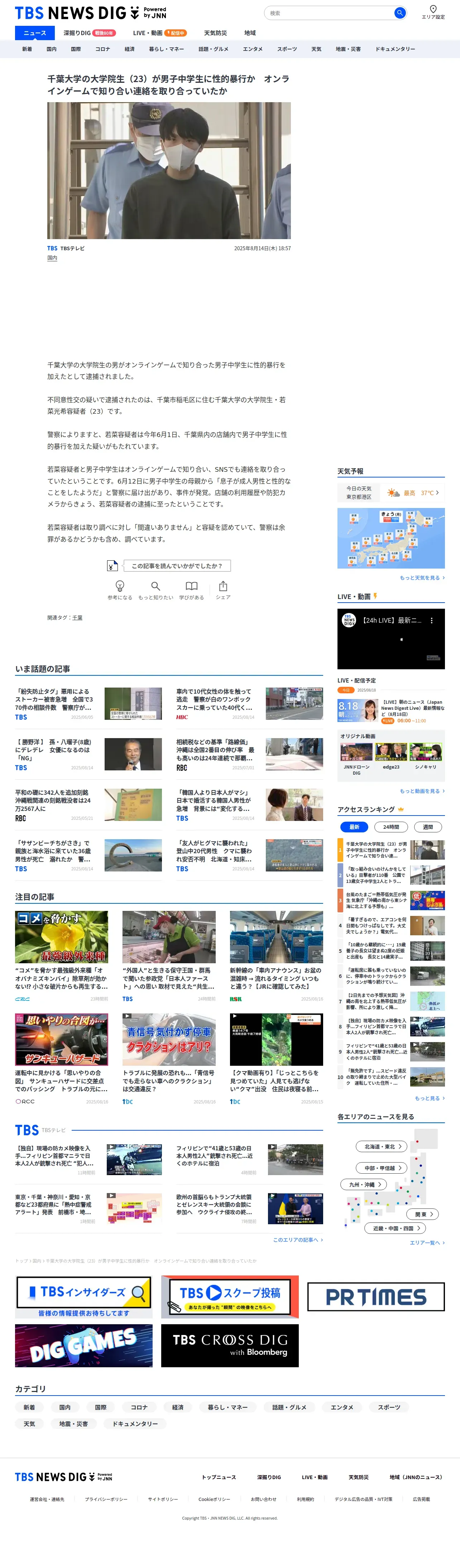Select the 週間 ranking filter

428,827
